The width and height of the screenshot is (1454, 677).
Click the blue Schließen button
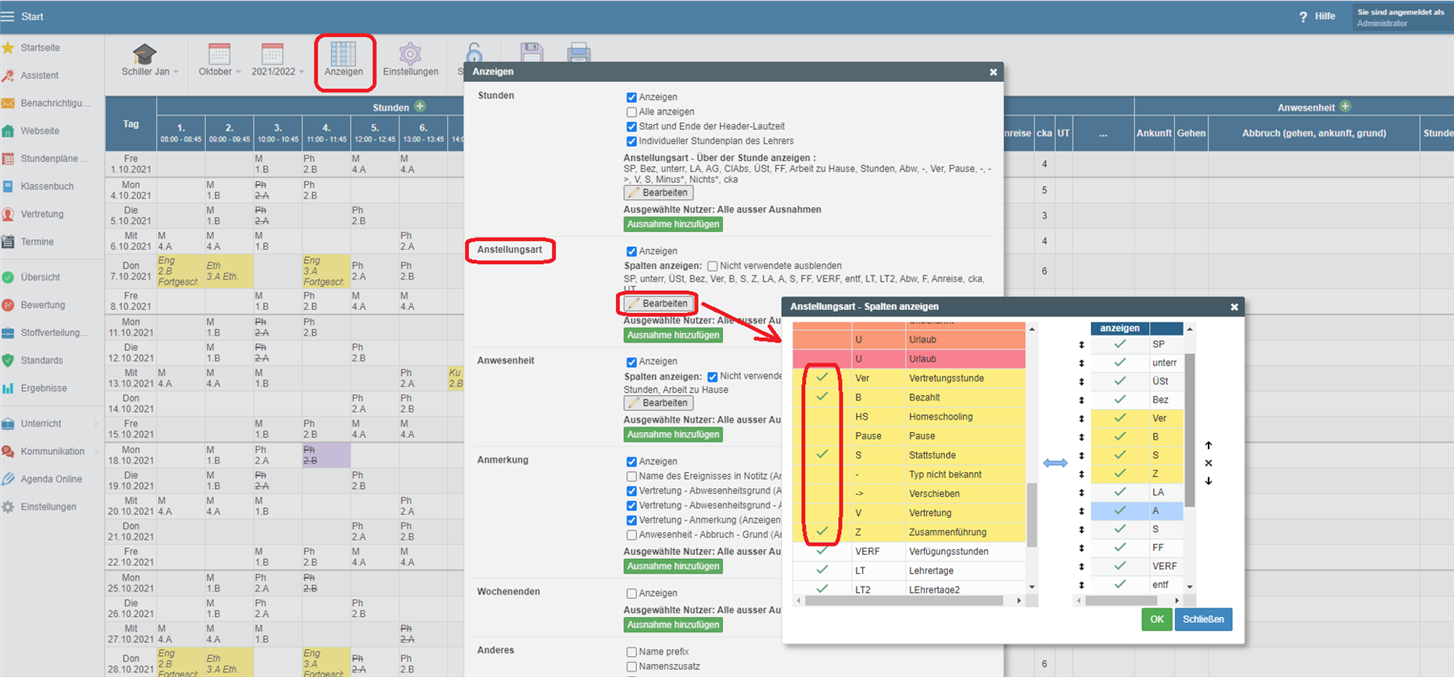(x=1203, y=619)
